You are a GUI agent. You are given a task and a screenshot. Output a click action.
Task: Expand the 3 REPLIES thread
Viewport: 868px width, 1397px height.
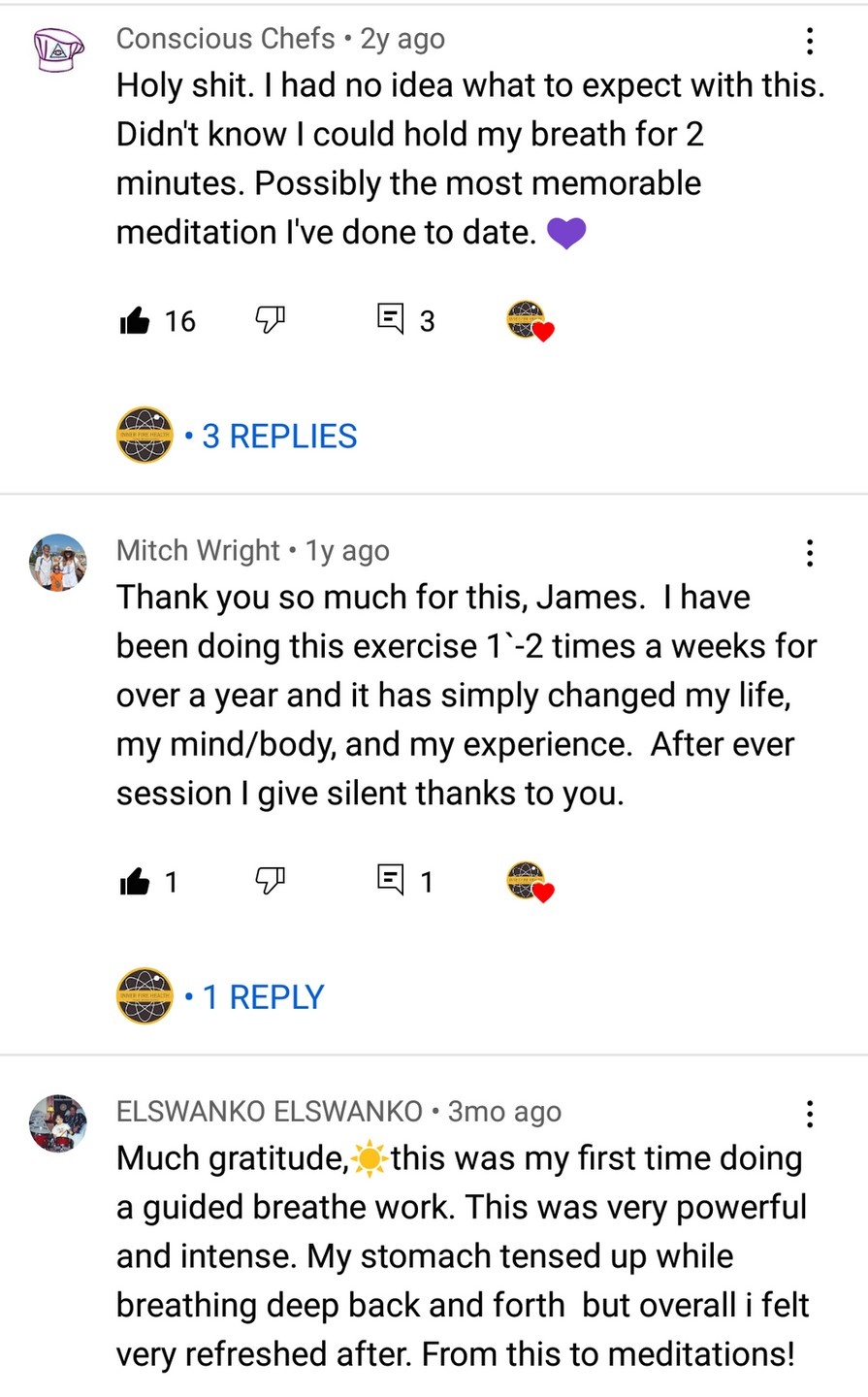pos(279,437)
